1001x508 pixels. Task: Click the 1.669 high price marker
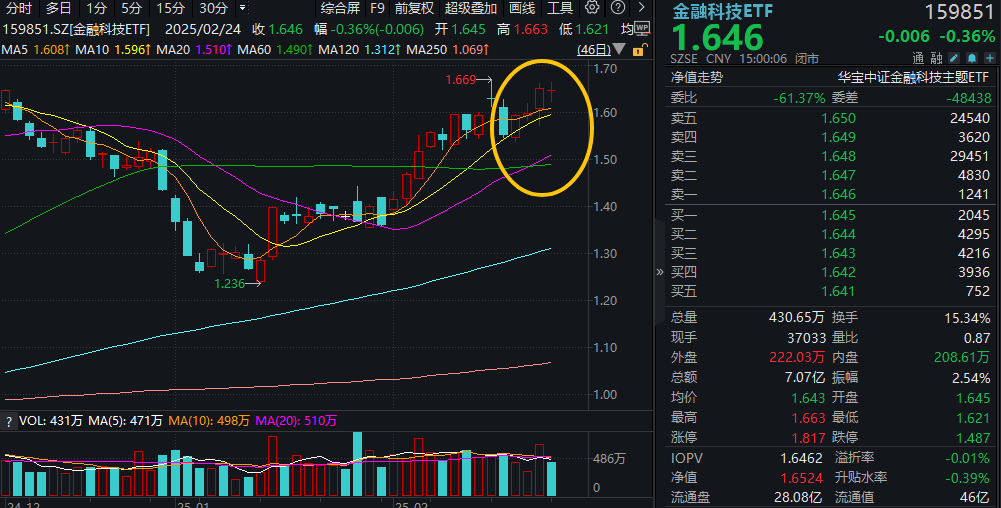[461, 80]
